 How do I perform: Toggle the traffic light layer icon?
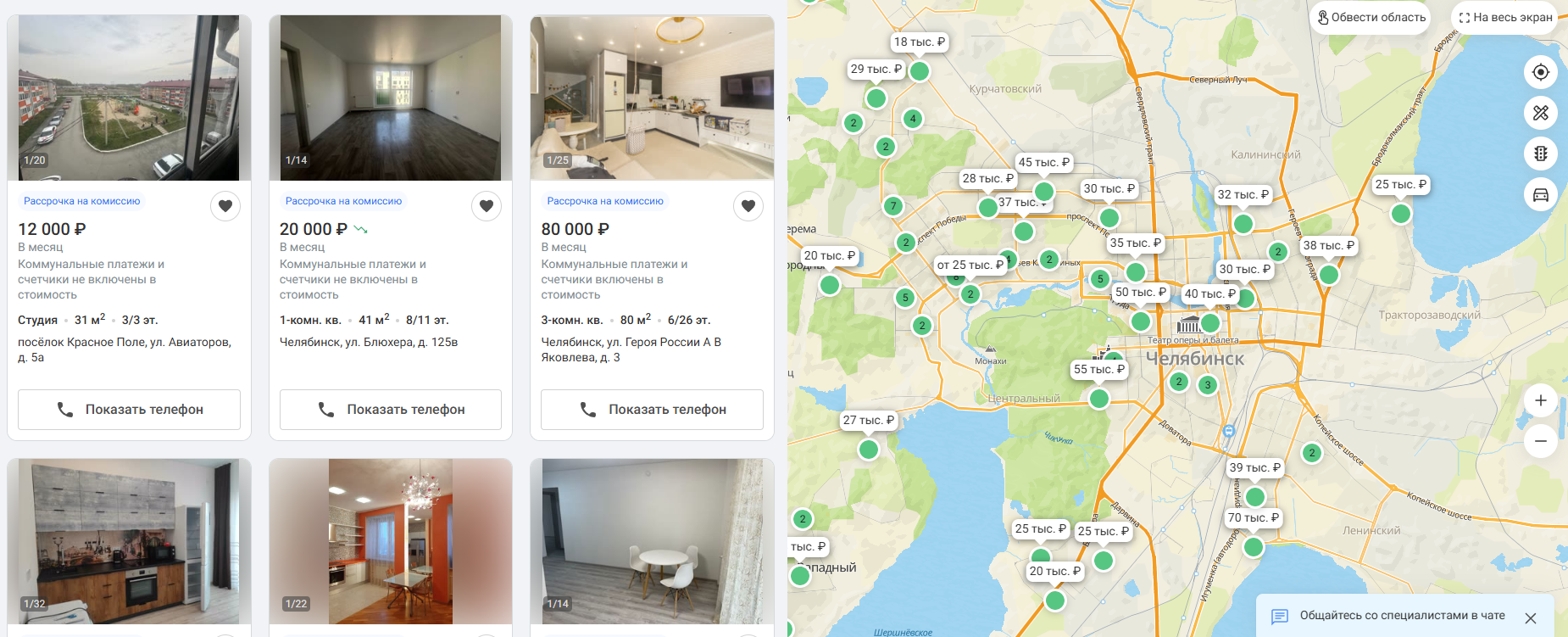point(1541,154)
